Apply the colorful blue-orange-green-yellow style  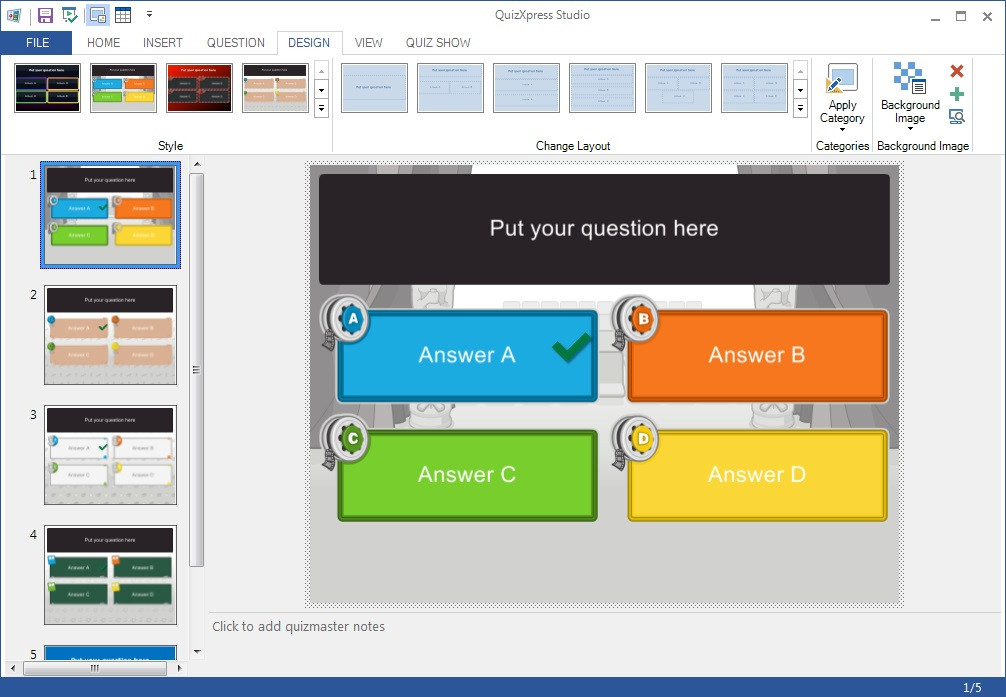[x=123, y=88]
